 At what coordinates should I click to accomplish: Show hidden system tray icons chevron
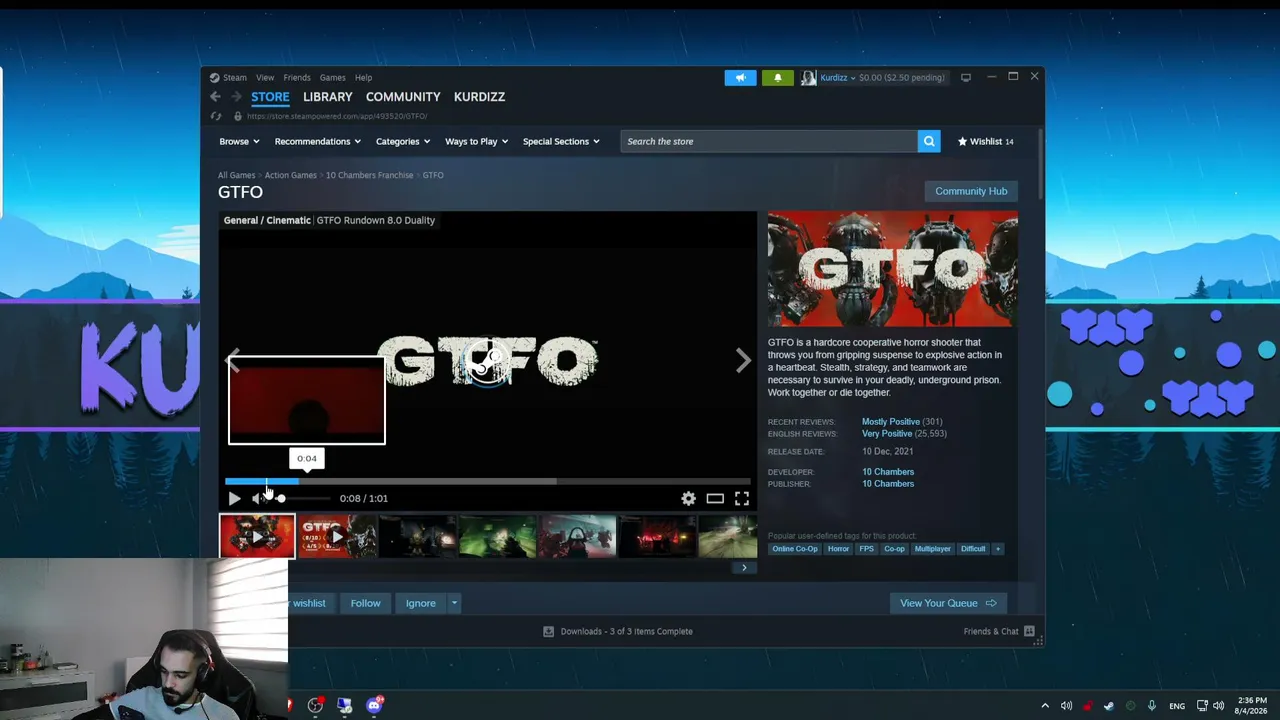1045,706
